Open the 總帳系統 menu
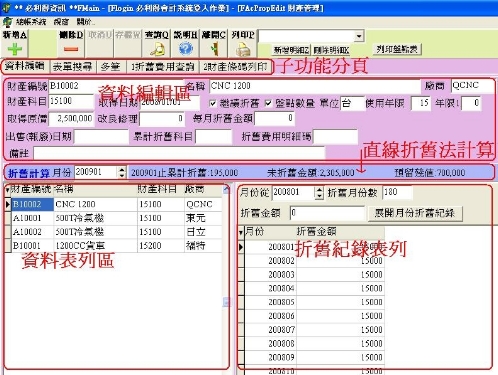Viewport: 498px width, 375px height. pyautogui.click(x=31, y=22)
